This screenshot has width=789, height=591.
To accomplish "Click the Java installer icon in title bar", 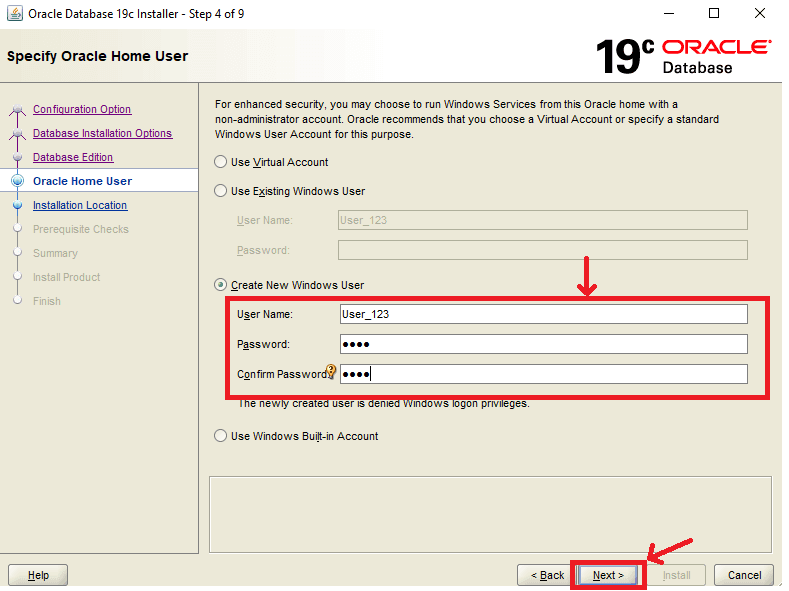I will [x=15, y=14].
